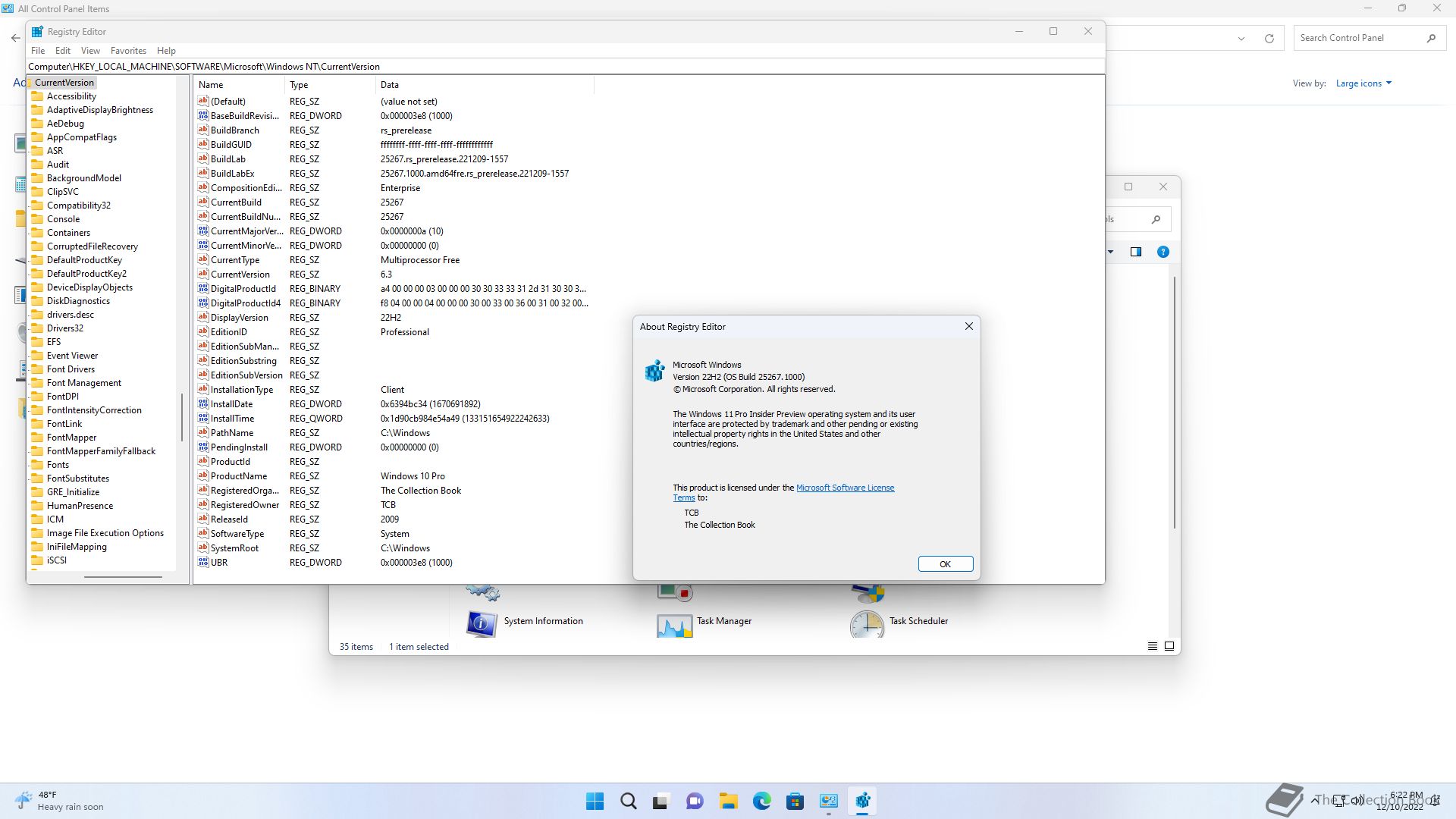The image size is (1456, 819).
Task: Sort values by the Type column header
Action: pos(331,85)
